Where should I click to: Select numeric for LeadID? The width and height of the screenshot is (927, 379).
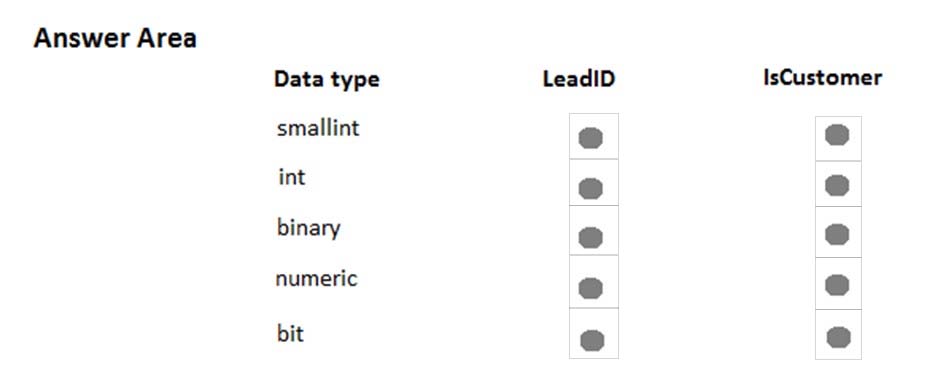(x=591, y=289)
